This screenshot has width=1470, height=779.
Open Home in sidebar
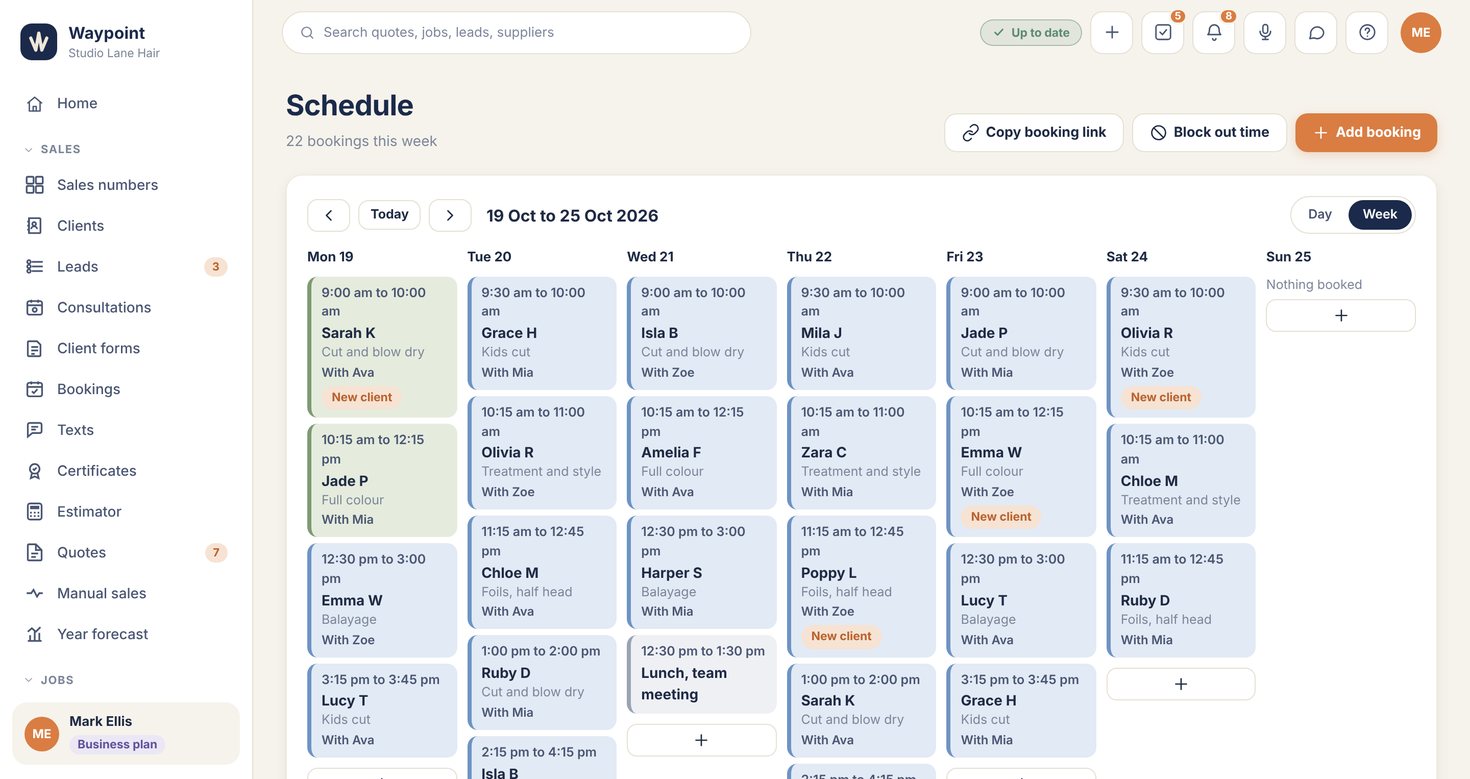coord(126,103)
